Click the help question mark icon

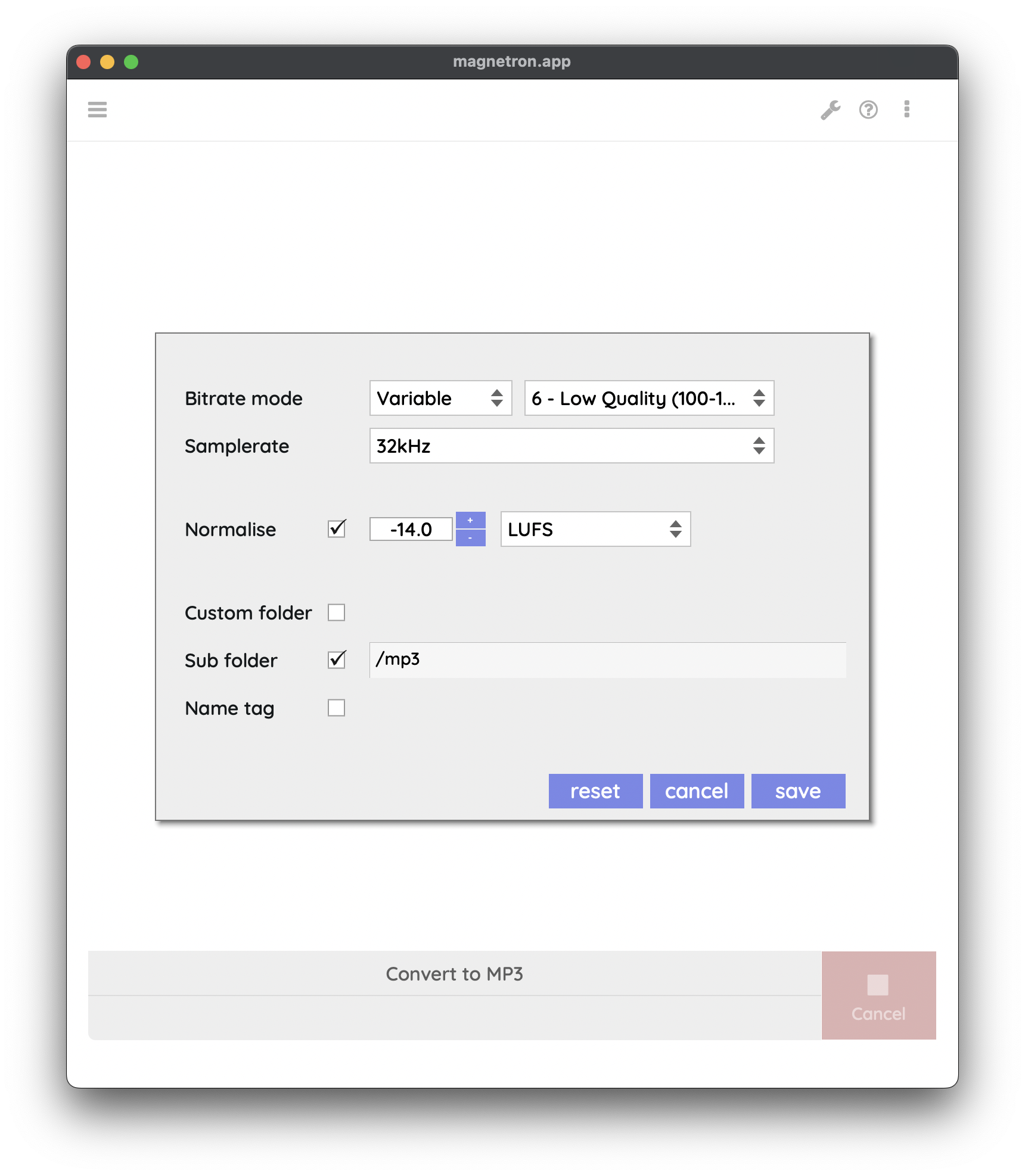[868, 110]
